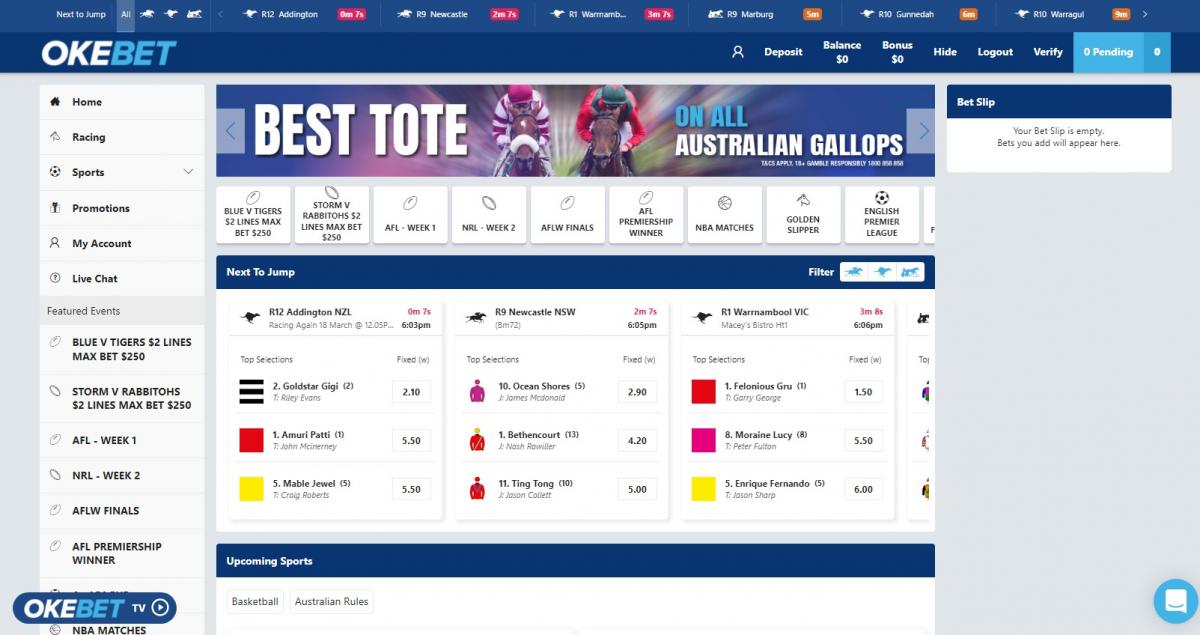Select the Basketball tab under Upcoming Sports
Viewport: 1200px width, 635px height.
255,602
